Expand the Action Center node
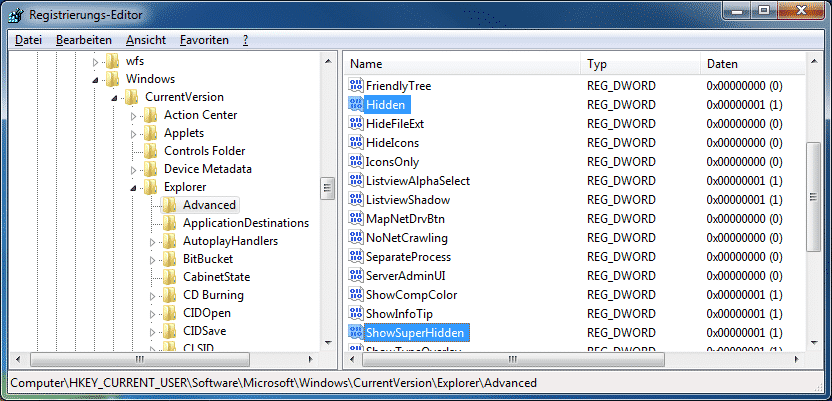The width and height of the screenshot is (832, 401). point(134,116)
